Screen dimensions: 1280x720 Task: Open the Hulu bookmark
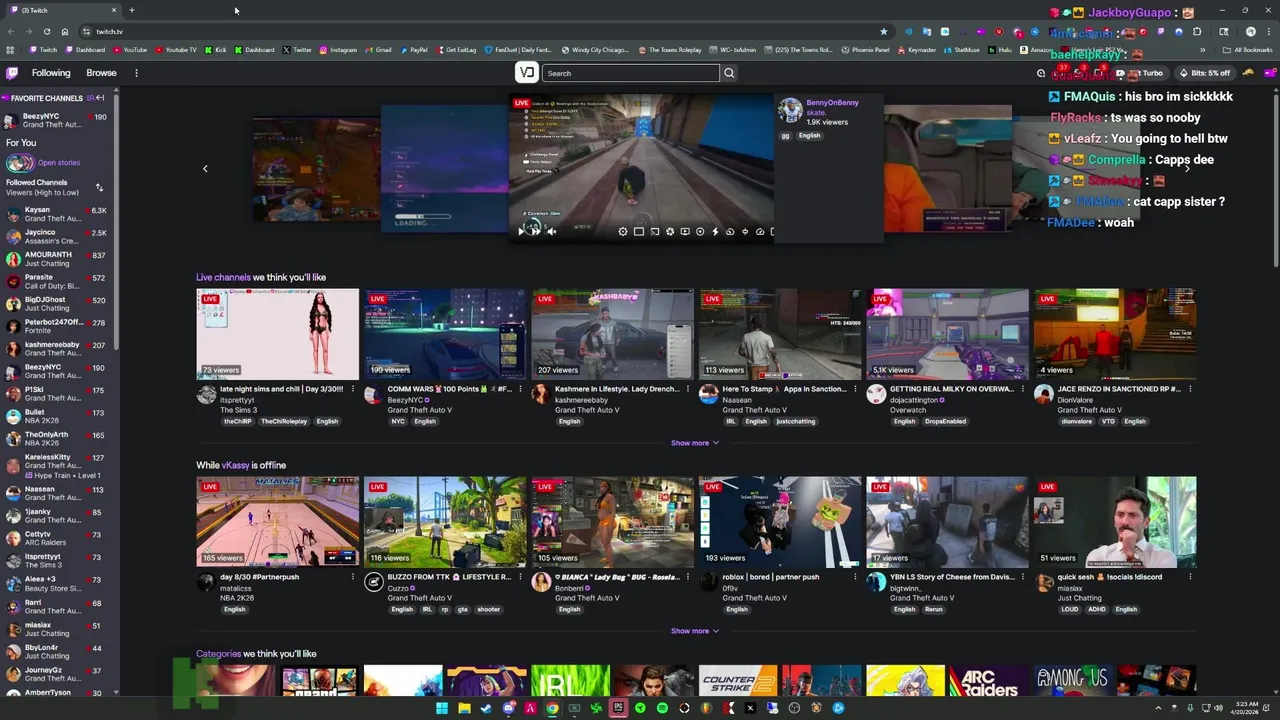(x=1000, y=50)
